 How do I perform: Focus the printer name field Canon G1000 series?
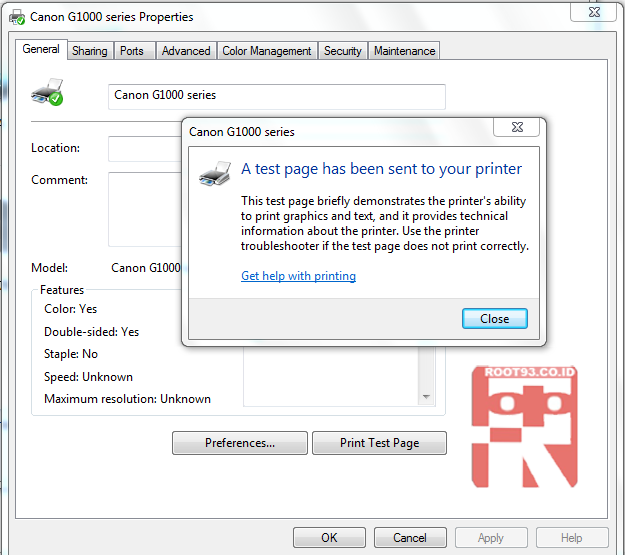click(x=277, y=96)
